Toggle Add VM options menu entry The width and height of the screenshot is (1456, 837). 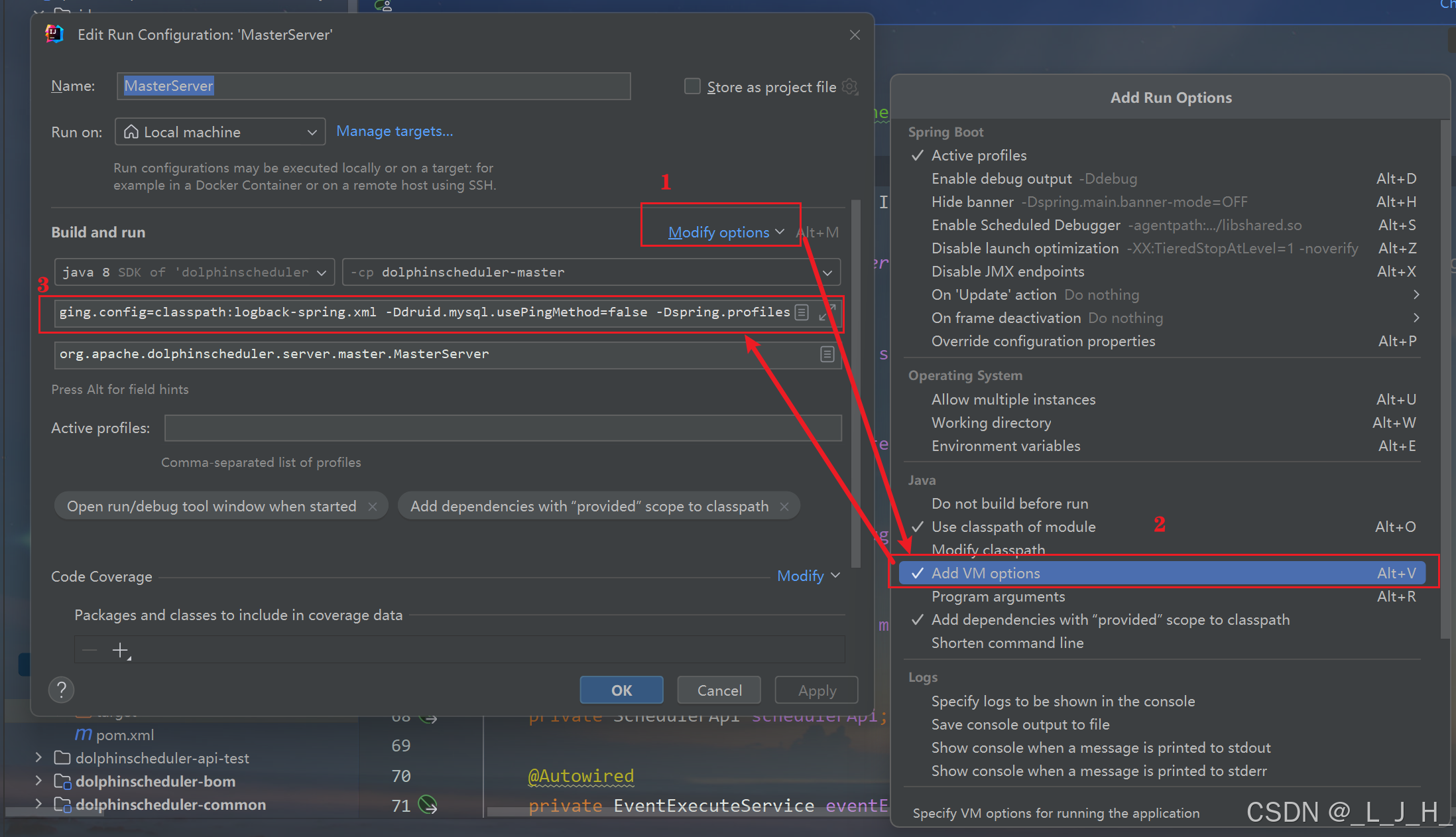click(985, 573)
